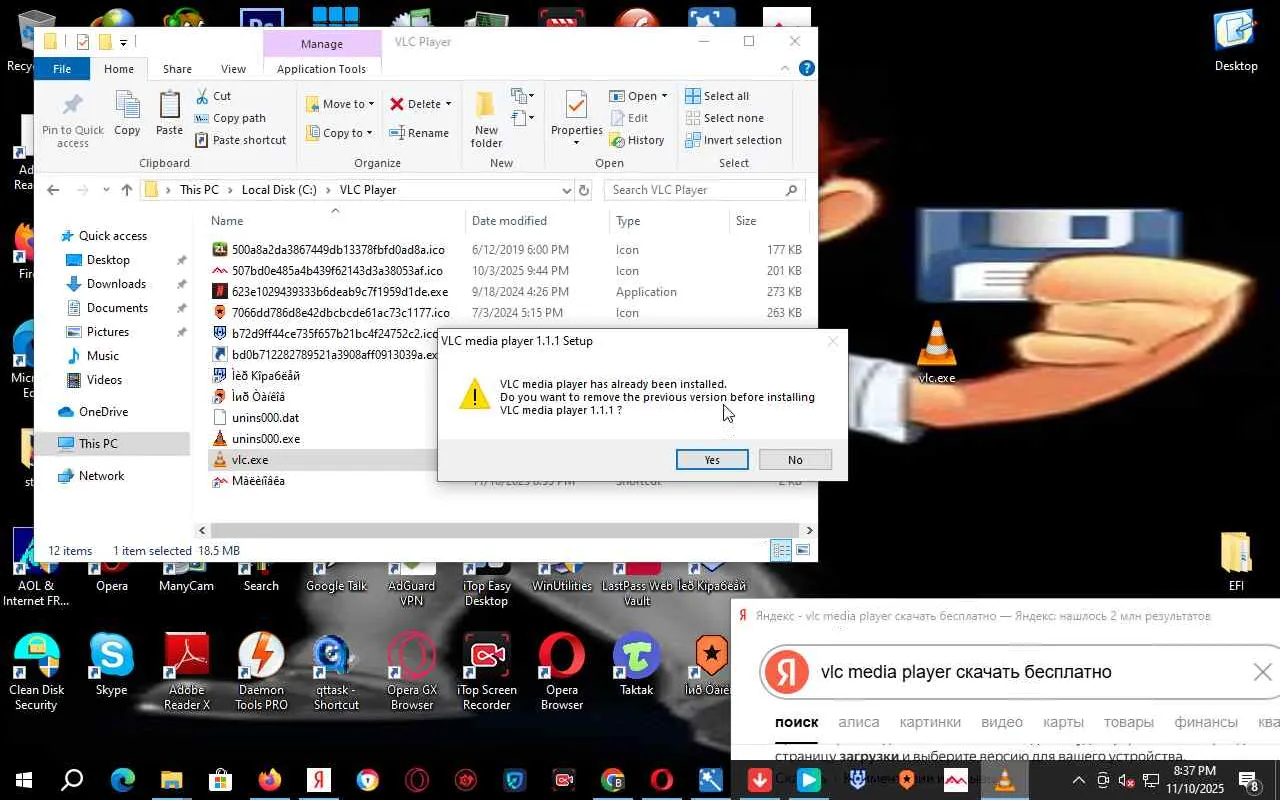Select the Taktak desktop icon
Image resolution: width=1280 pixels, height=800 pixels.
[637, 664]
